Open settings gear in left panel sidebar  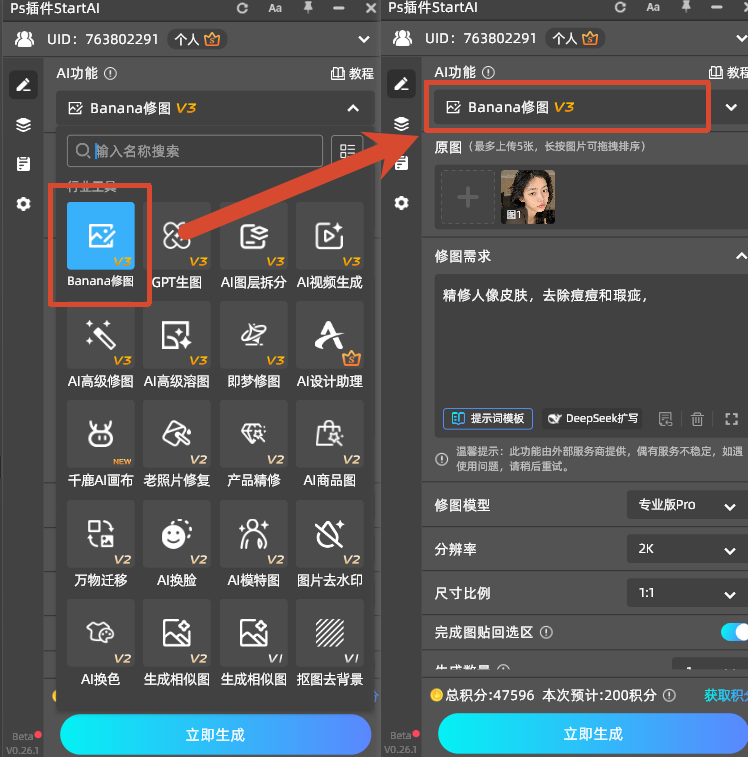point(23,204)
